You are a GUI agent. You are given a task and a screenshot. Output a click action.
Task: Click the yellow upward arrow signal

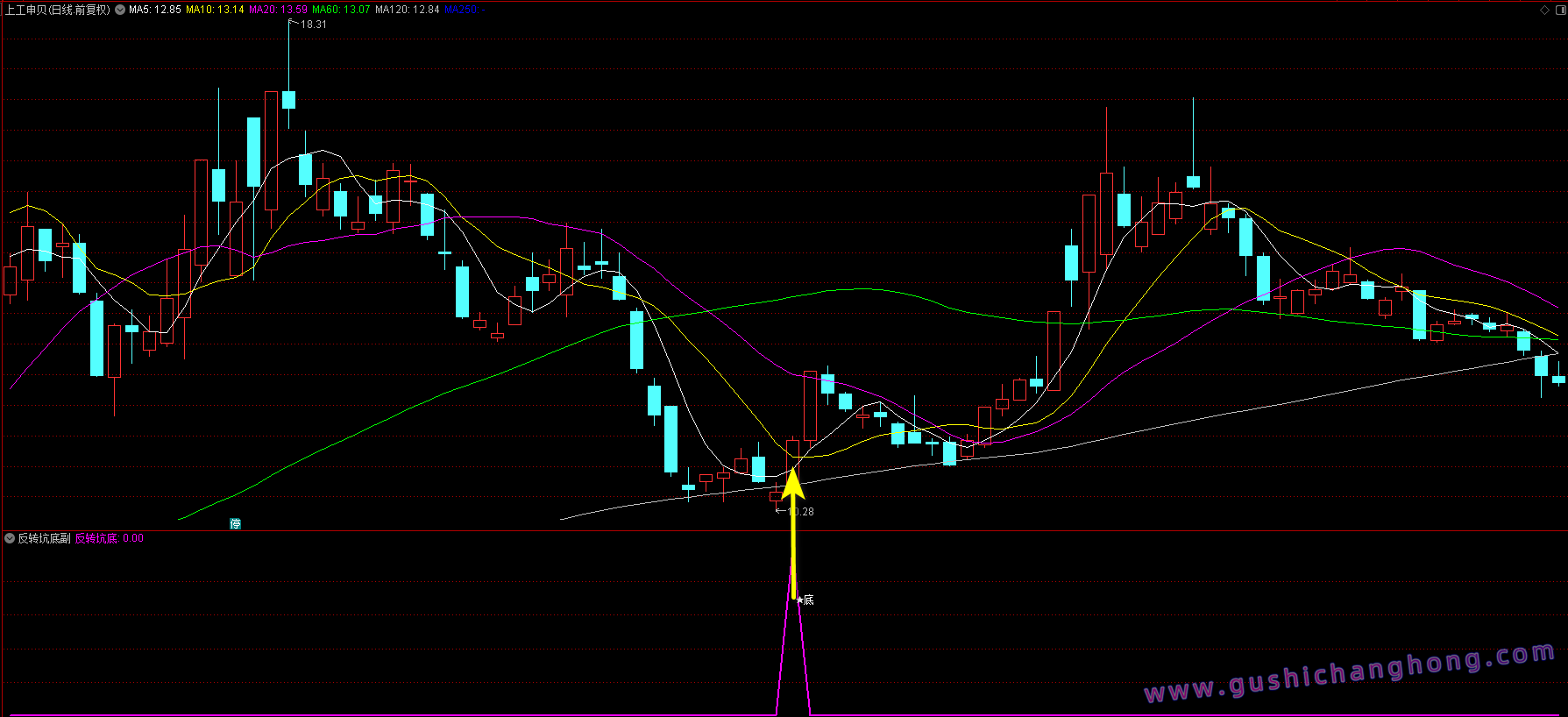click(x=793, y=526)
